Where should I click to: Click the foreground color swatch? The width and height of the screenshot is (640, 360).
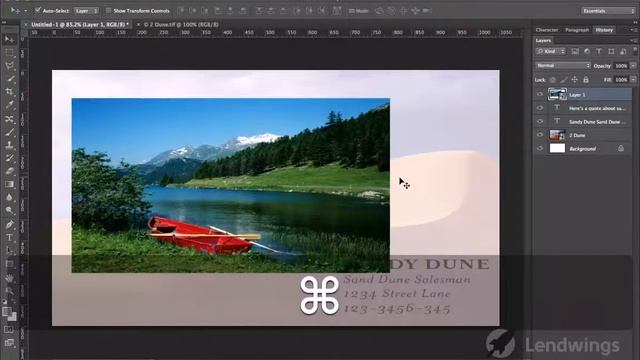(7, 311)
